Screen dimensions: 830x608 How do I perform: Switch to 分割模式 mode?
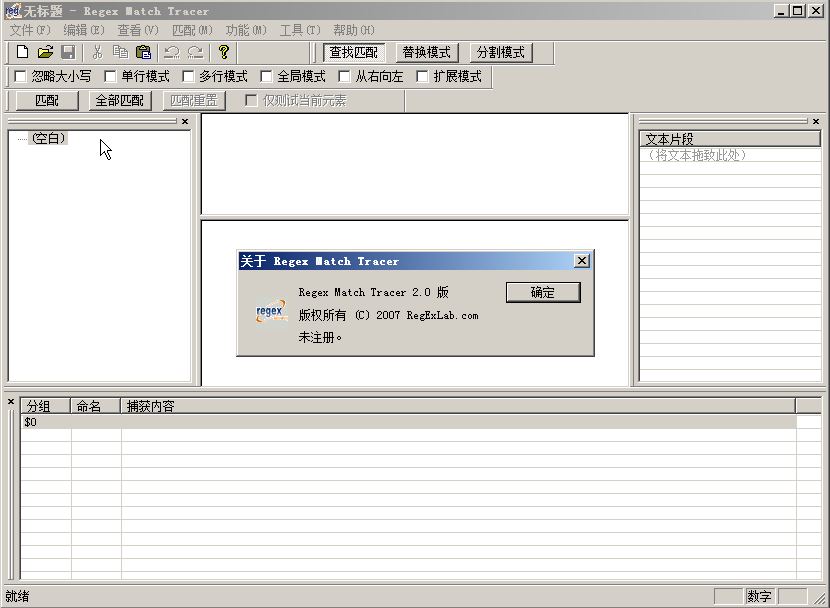(500, 52)
